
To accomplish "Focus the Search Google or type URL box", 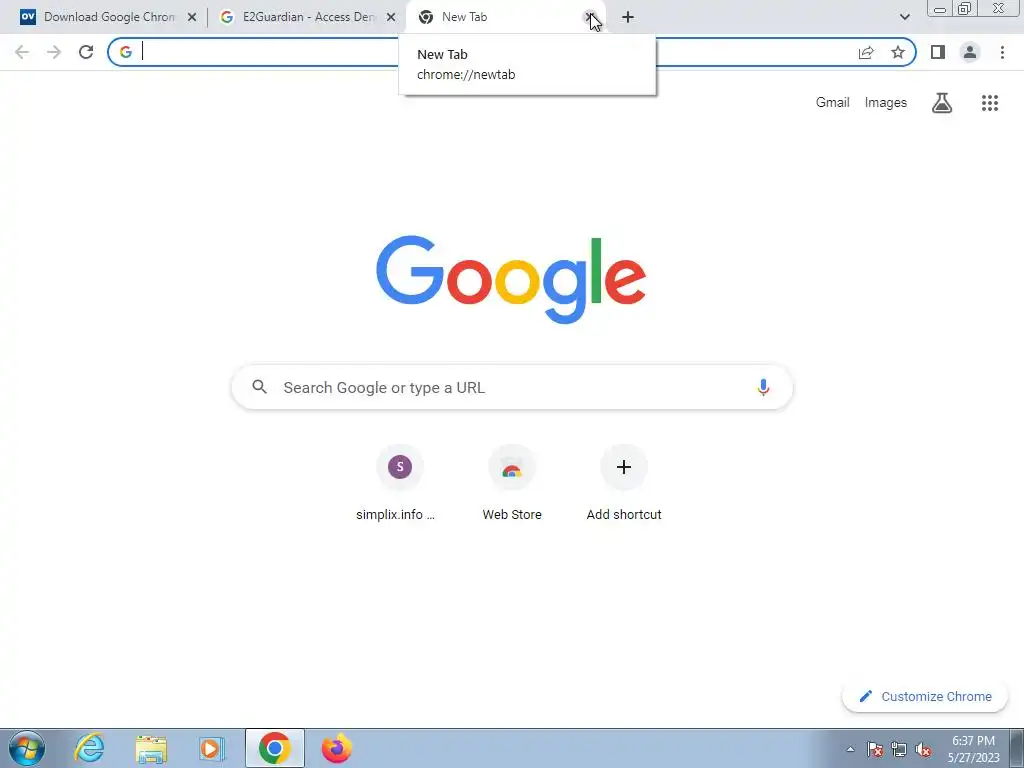I will (x=512, y=387).
